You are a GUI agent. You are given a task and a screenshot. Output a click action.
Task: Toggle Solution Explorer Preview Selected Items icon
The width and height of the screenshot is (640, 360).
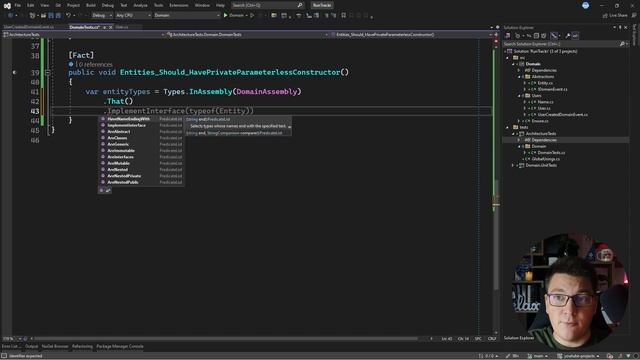click(x=576, y=36)
